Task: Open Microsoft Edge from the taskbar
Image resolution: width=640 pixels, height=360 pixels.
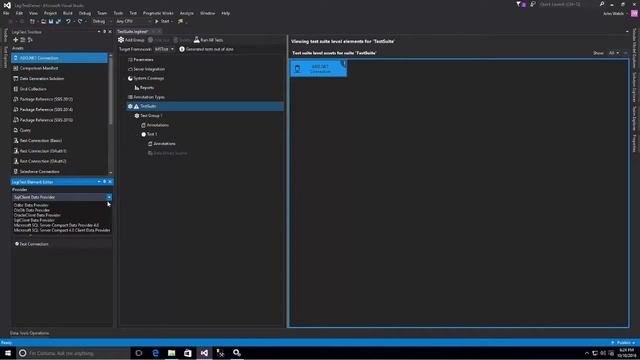Action: coord(155,353)
